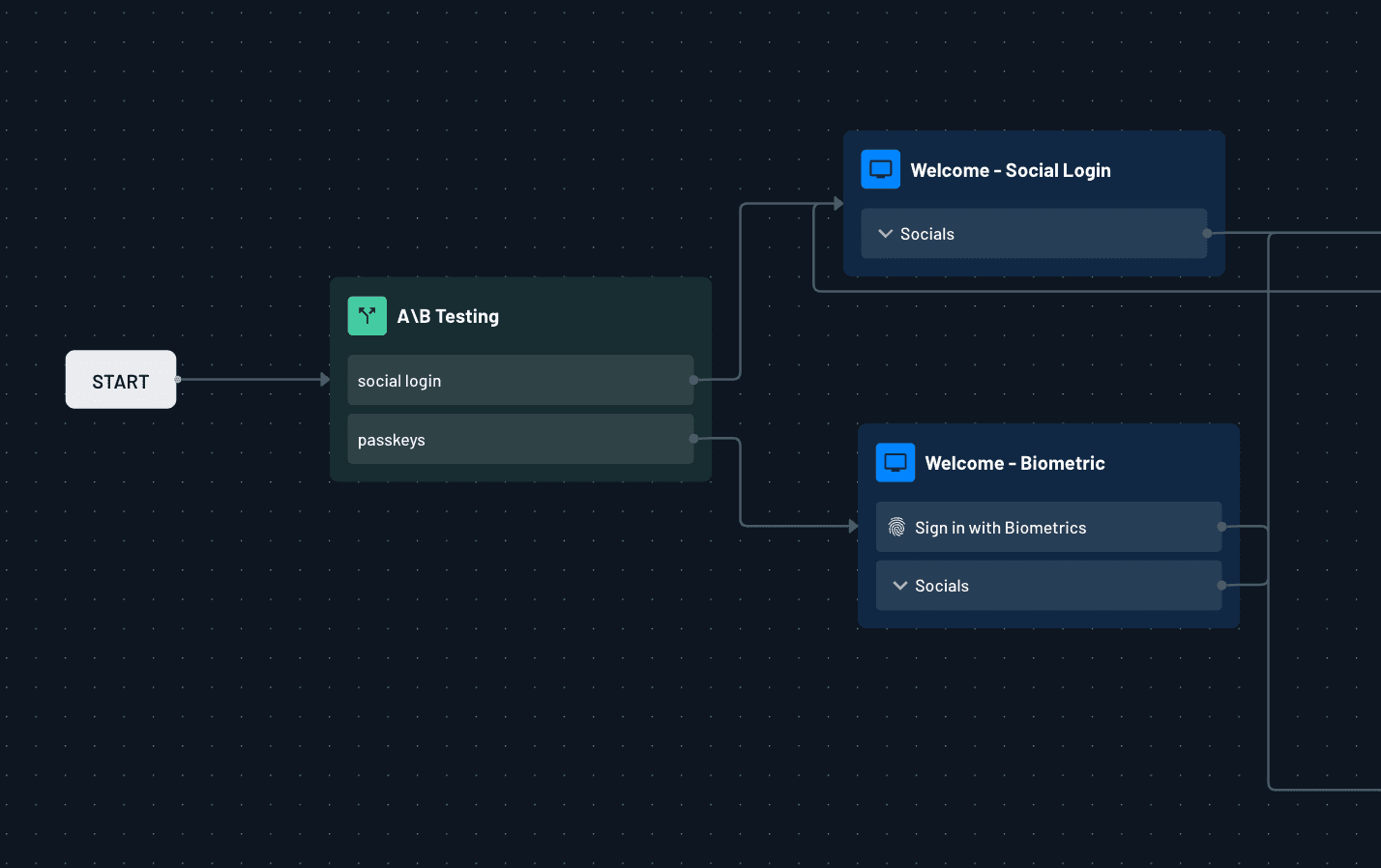Screen dimensions: 1381x868
Task: Click the monitor icon on Welcome - Social Login
Action: 880,168
